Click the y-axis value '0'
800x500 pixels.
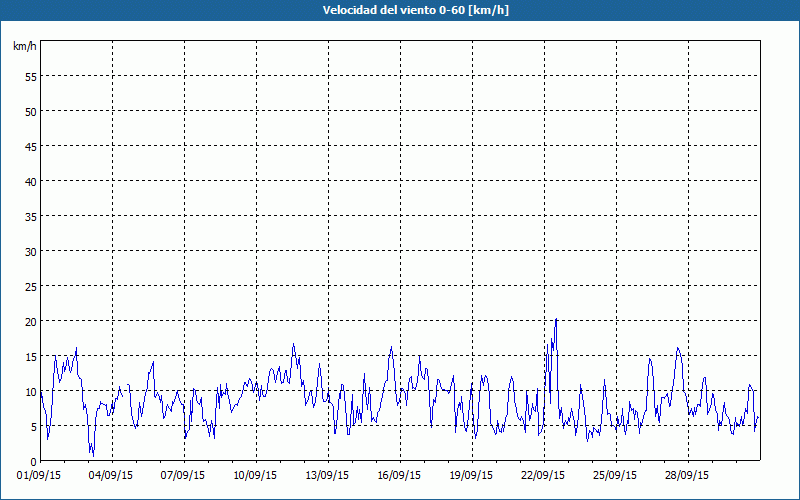pyautogui.click(x=34, y=462)
